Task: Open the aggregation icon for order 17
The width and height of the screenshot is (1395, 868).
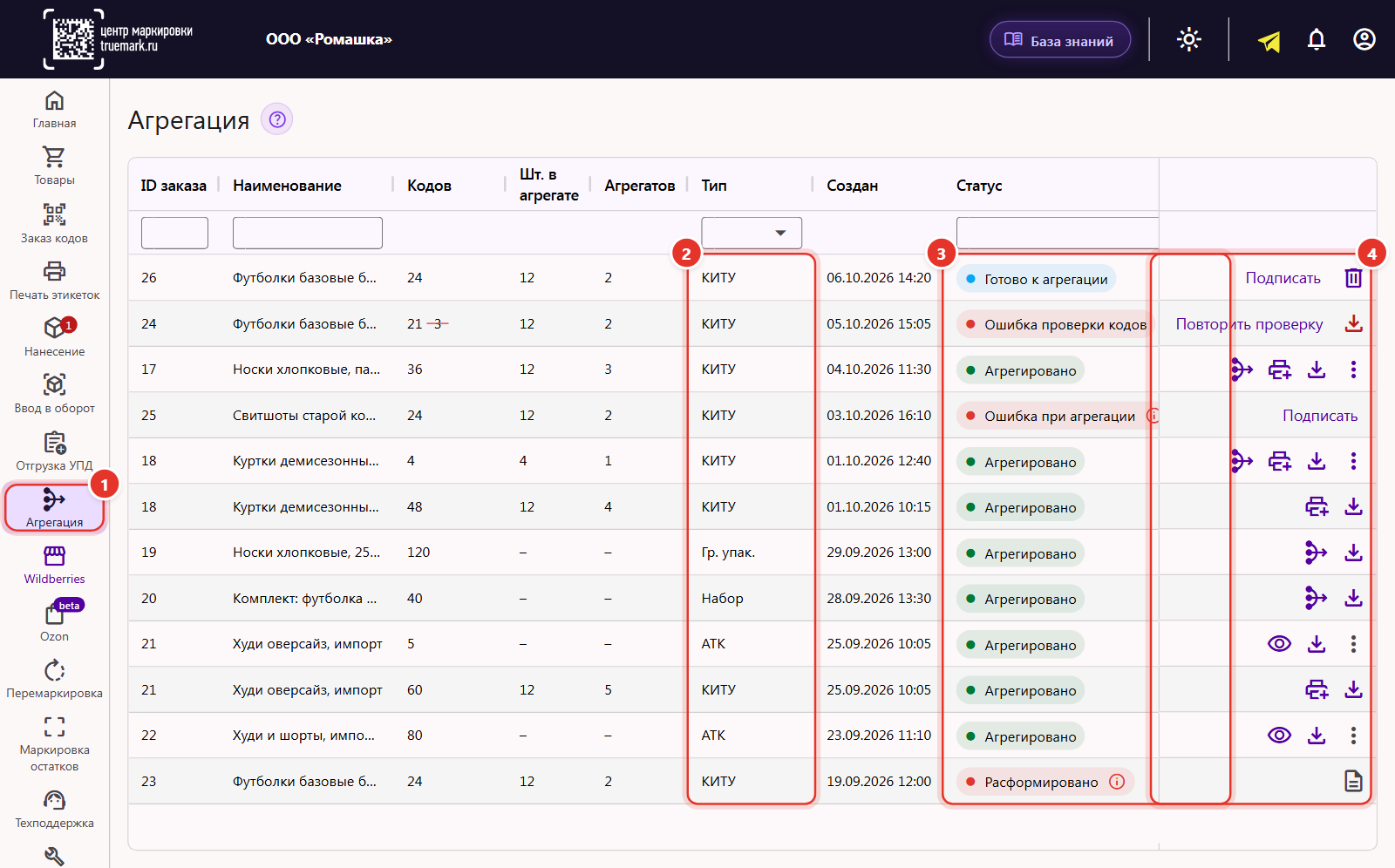Action: [1242, 370]
